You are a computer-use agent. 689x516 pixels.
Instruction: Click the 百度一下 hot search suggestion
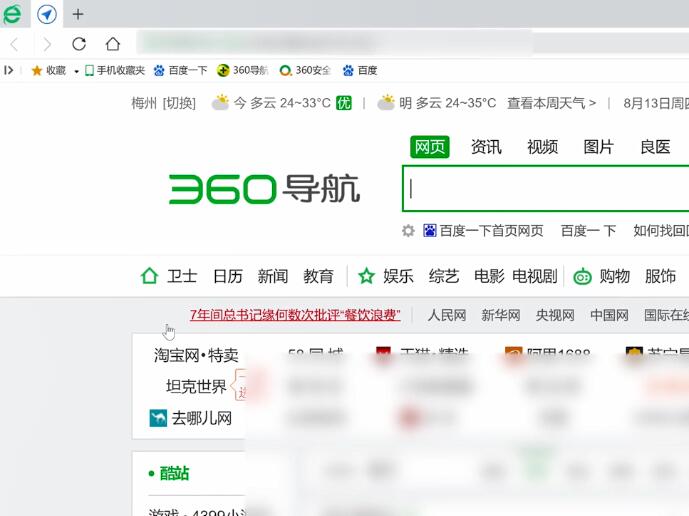coord(589,230)
